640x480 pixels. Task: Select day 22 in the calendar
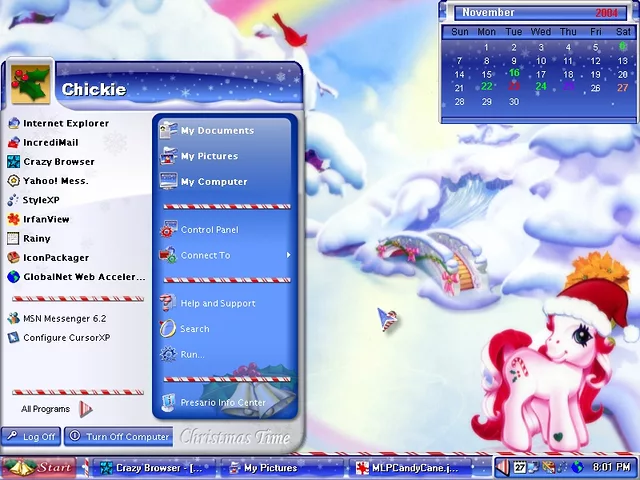(487, 87)
